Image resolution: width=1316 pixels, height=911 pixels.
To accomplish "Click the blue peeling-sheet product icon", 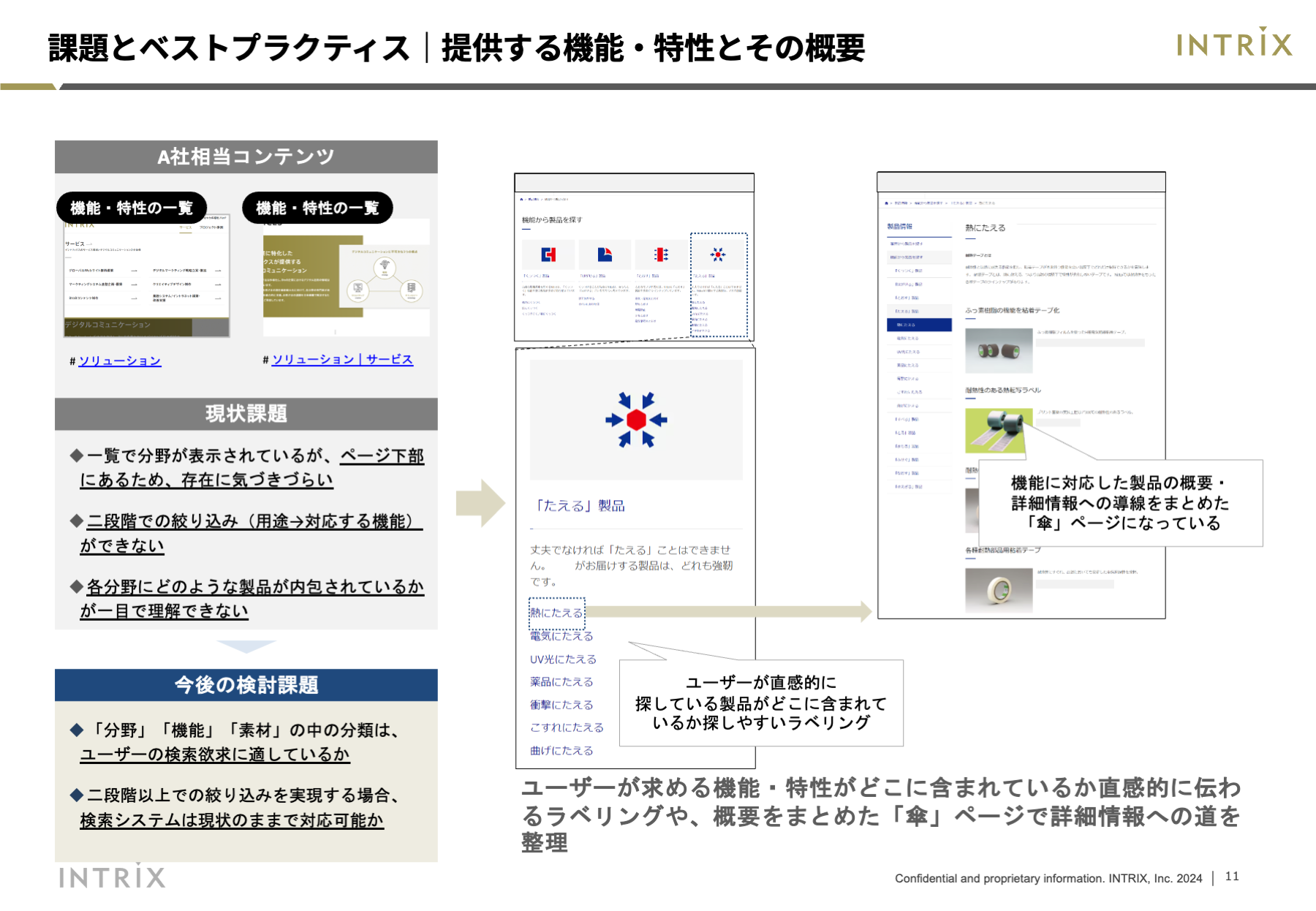I will coord(605,254).
